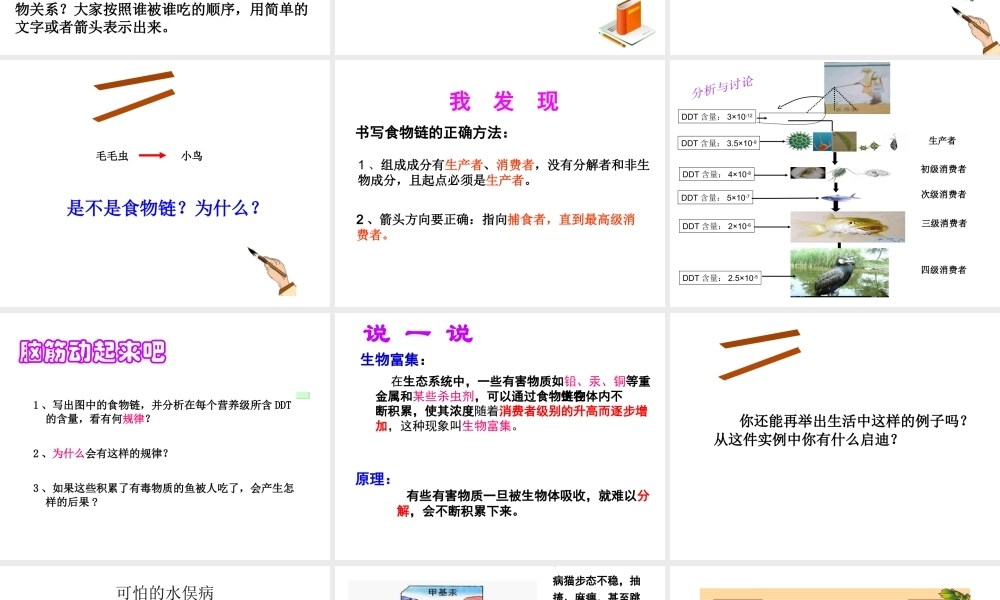Click the label DDT 含量: 3.5×10⁻⁹
Image resolution: width=1000 pixels, height=600 pixels.
(x=719, y=143)
